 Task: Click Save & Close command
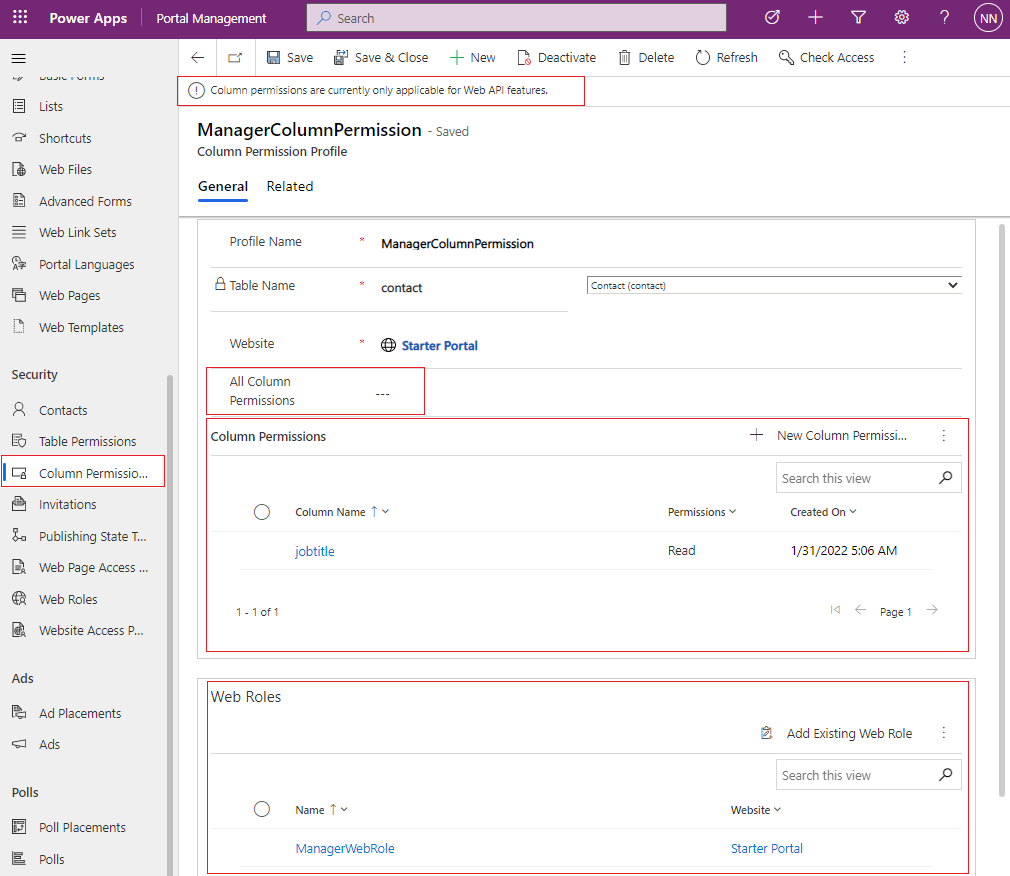381,57
